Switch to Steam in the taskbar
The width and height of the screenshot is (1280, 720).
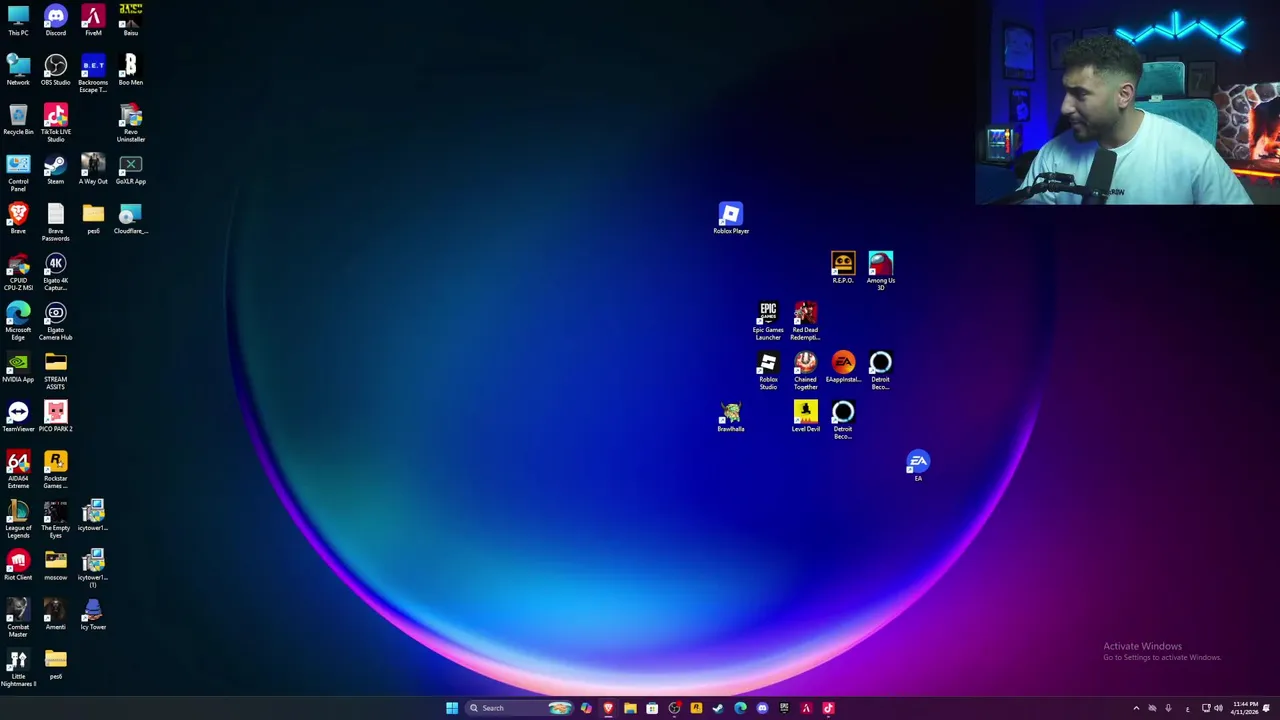(x=718, y=708)
